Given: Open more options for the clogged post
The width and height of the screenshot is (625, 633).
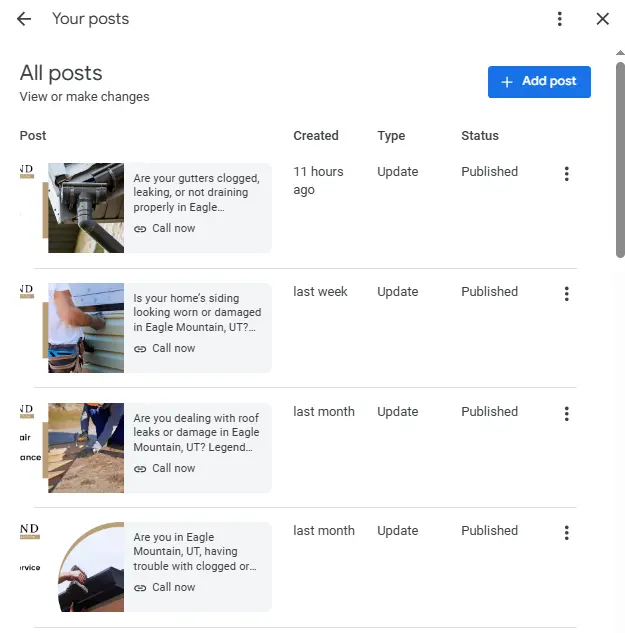Looking at the screenshot, I should pos(566,533).
